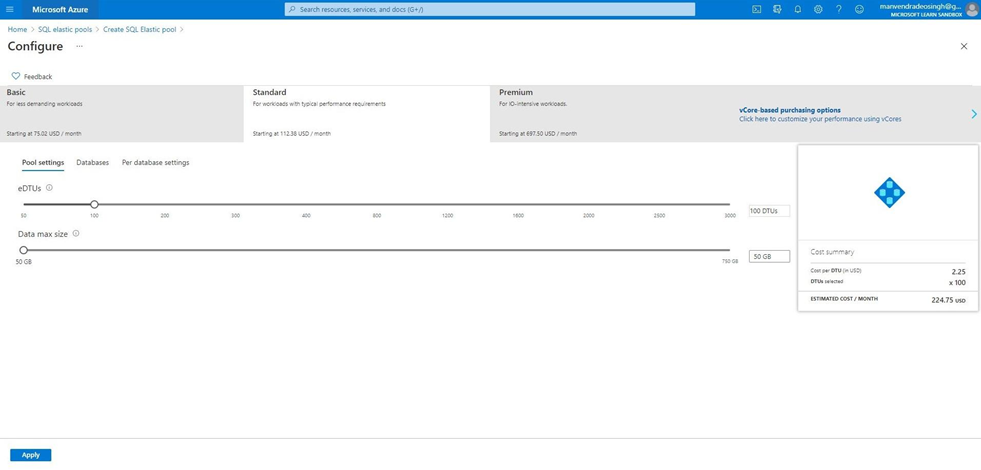Select the Premium service tier
This screenshot has height=470, width=981.
[612, 114]
